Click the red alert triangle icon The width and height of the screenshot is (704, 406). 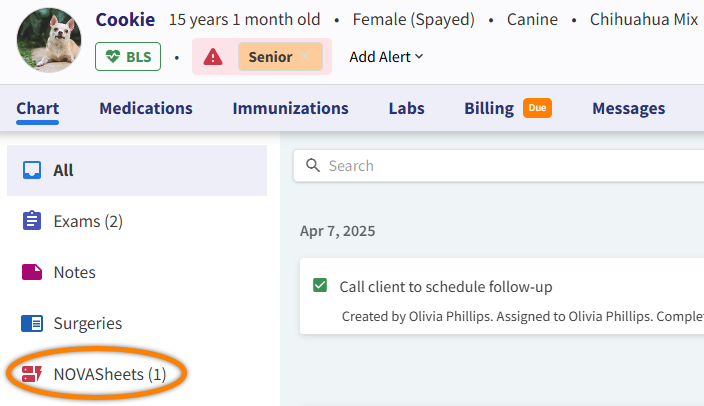click(213, 57)
